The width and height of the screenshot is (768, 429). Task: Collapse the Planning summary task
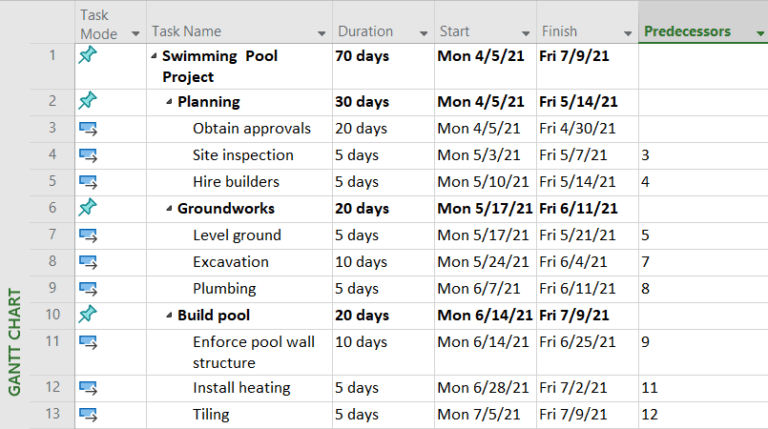pos(169,102)
